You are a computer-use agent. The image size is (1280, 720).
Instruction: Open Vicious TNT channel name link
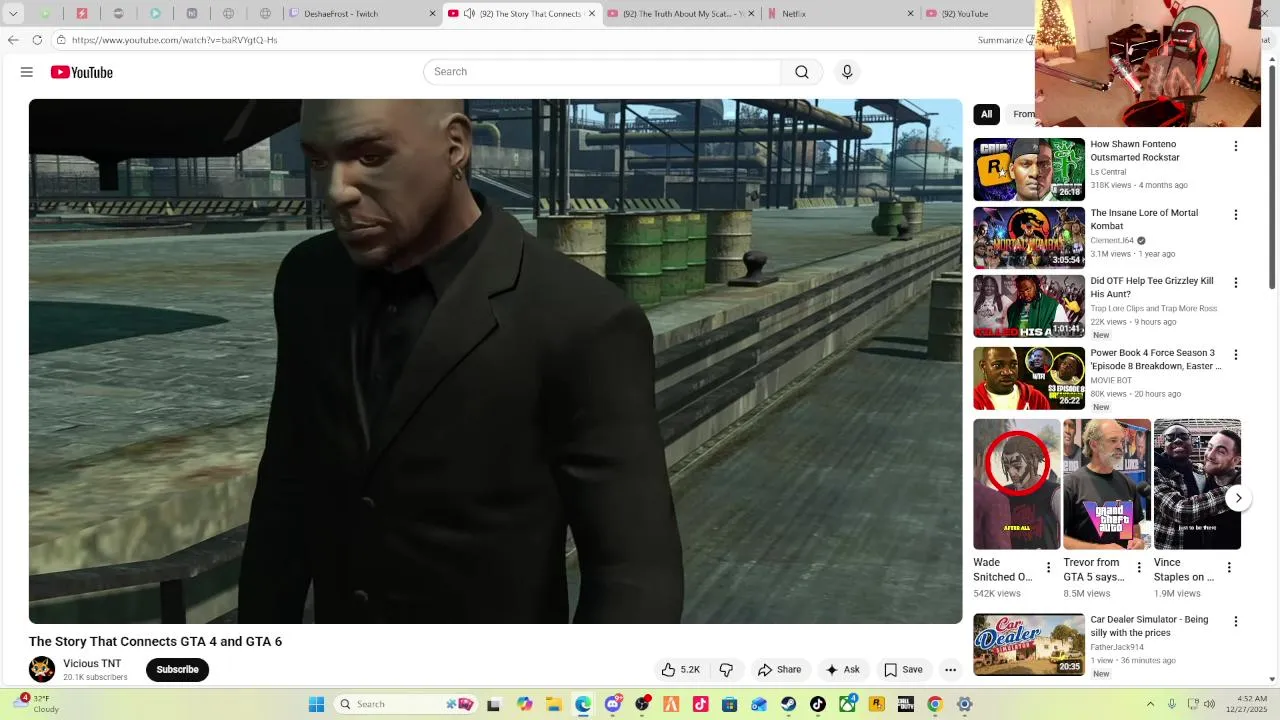[x=92, y=663]
